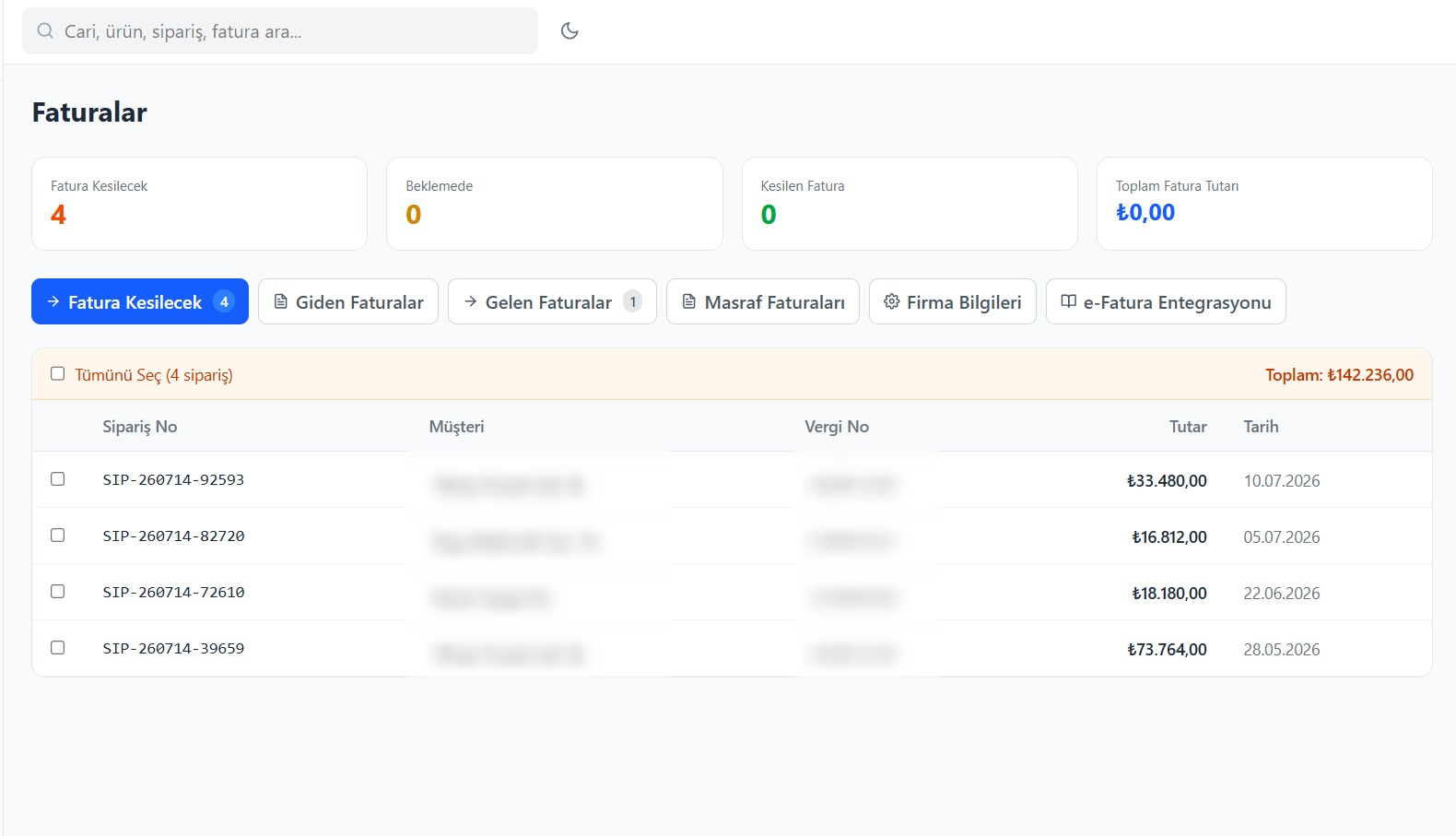Click the Fatura Kesilecek summary card
This screenshot has width=1456, height=836.
tap(200, 204)
